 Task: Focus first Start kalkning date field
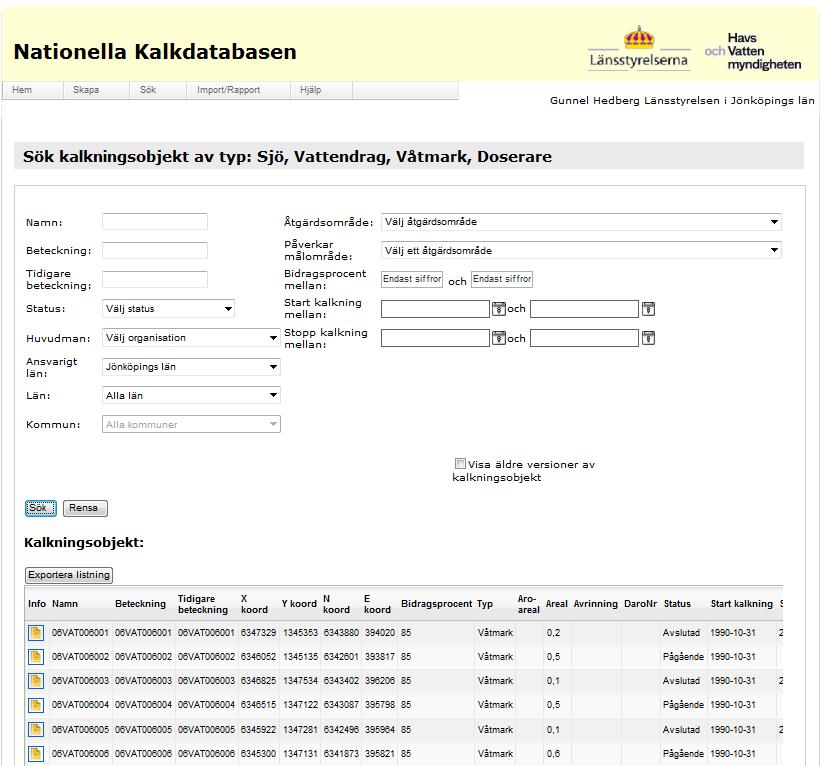tap(436, 309)
